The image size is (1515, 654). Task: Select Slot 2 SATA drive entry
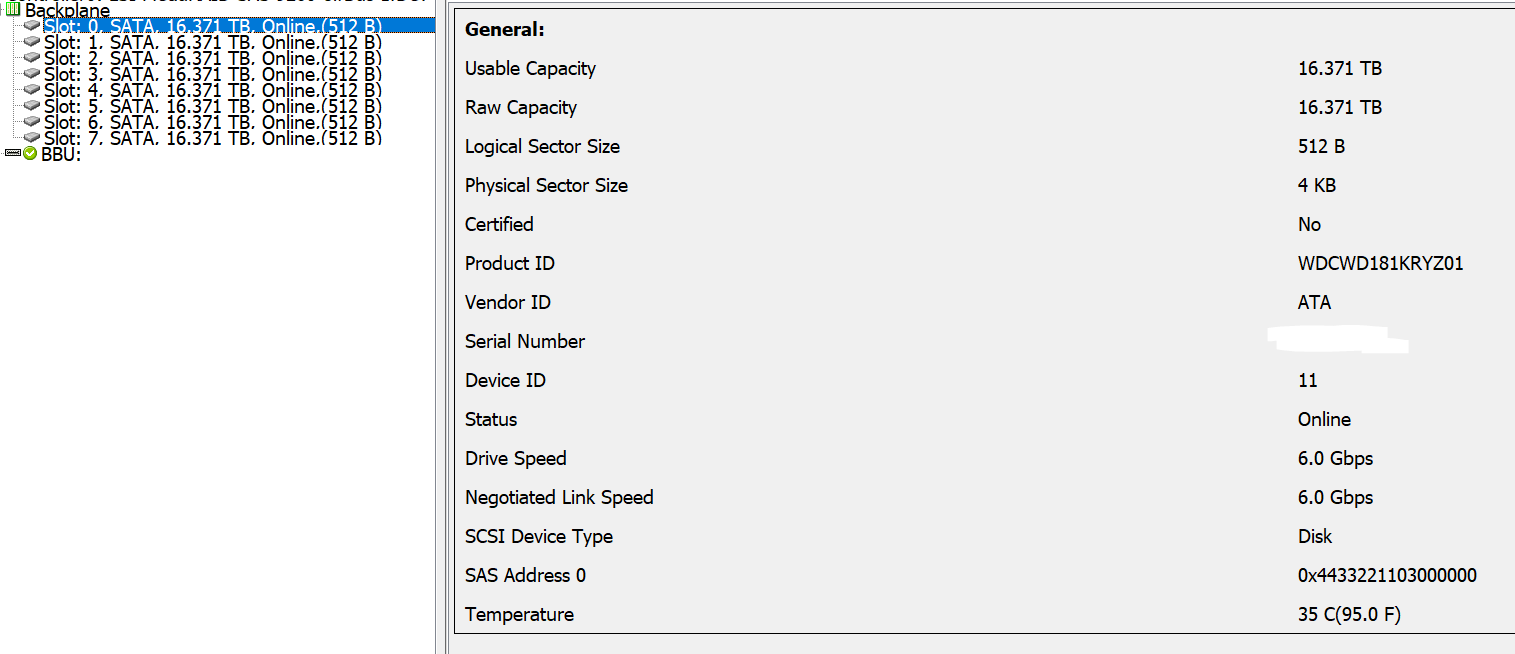[x=213, y=58]
